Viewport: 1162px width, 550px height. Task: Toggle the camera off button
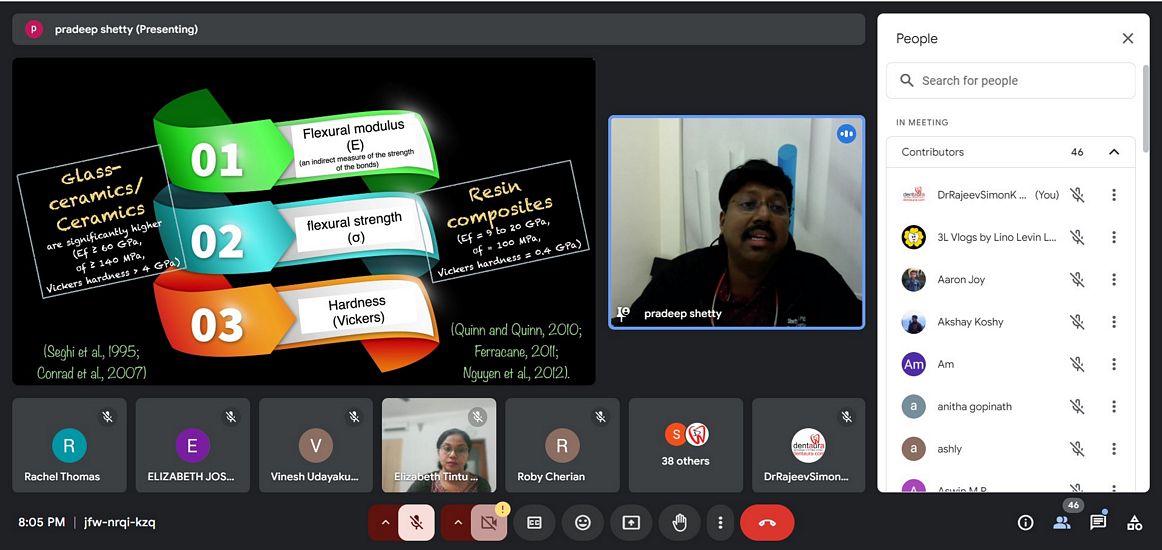click(x=488, y=523)
